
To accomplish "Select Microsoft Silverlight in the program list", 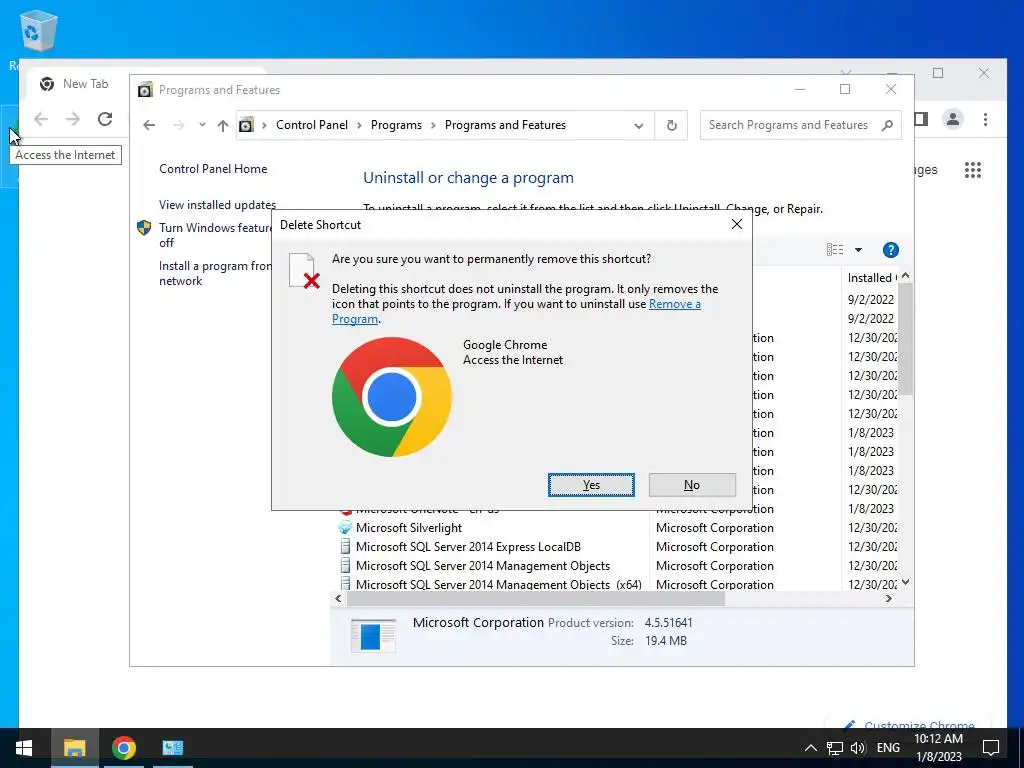I will click(409, 528).
